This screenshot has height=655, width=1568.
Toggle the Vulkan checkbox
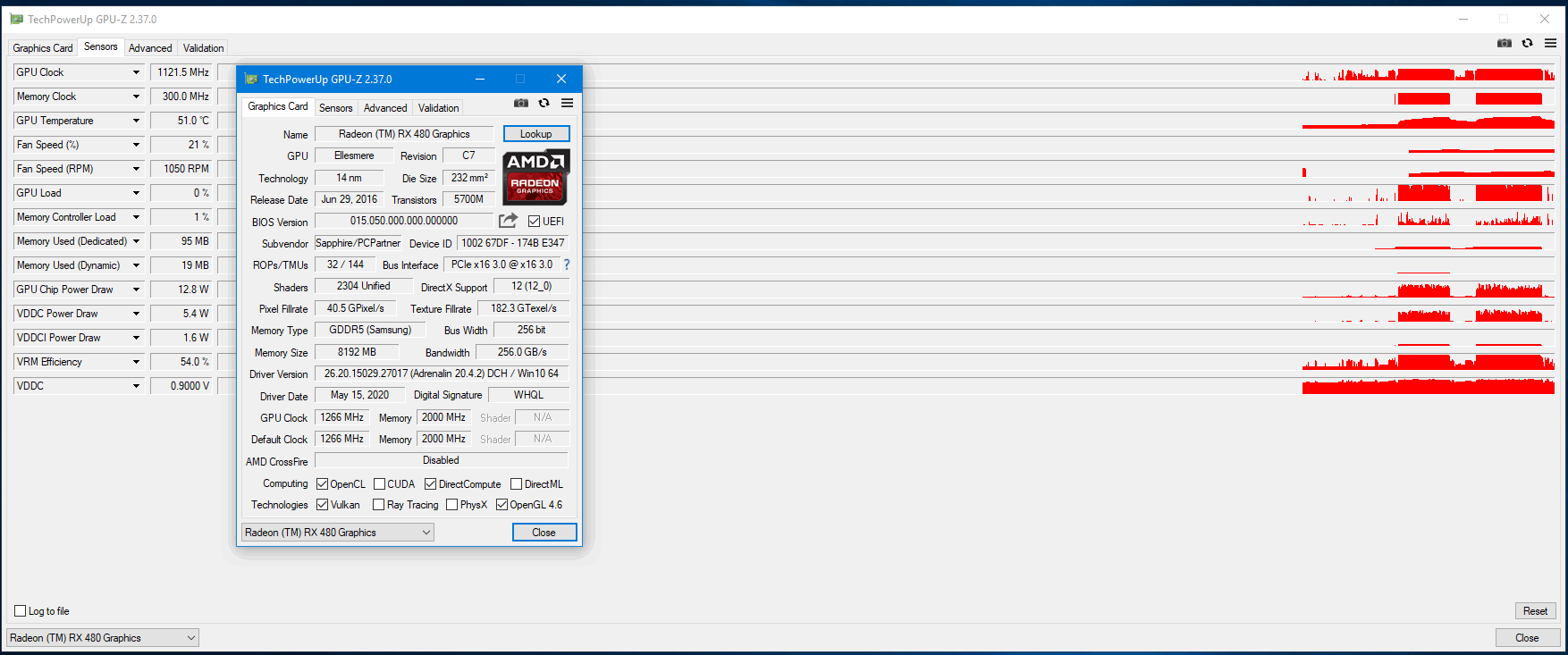tap(323, 504)
